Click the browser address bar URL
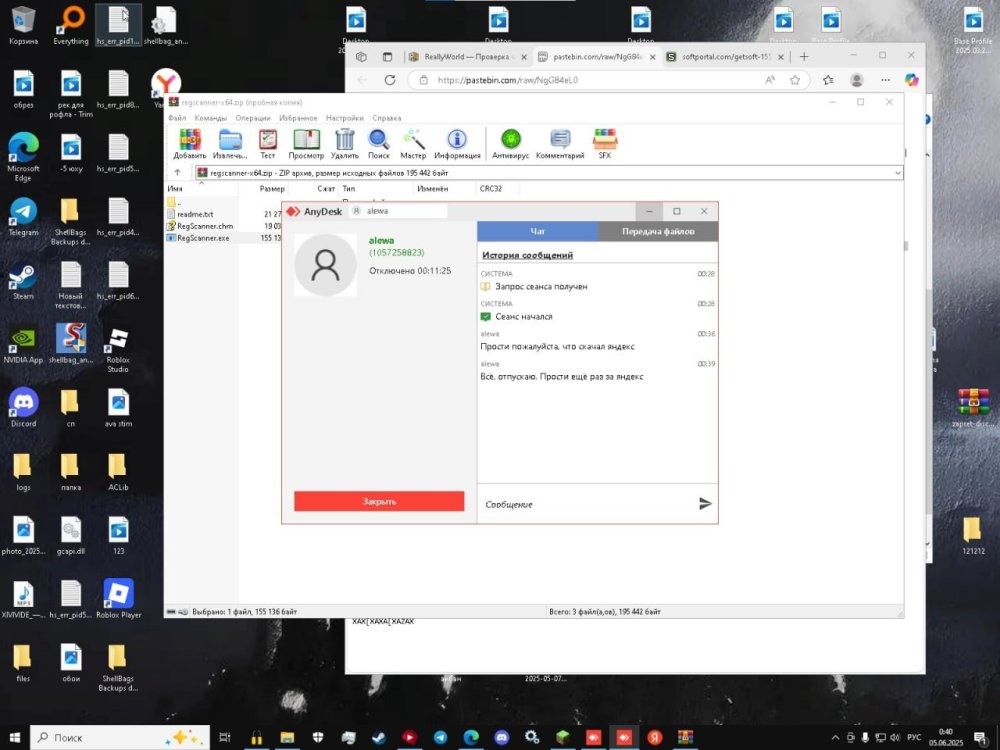Screen dimensions: 1000x750 (508, 80)
